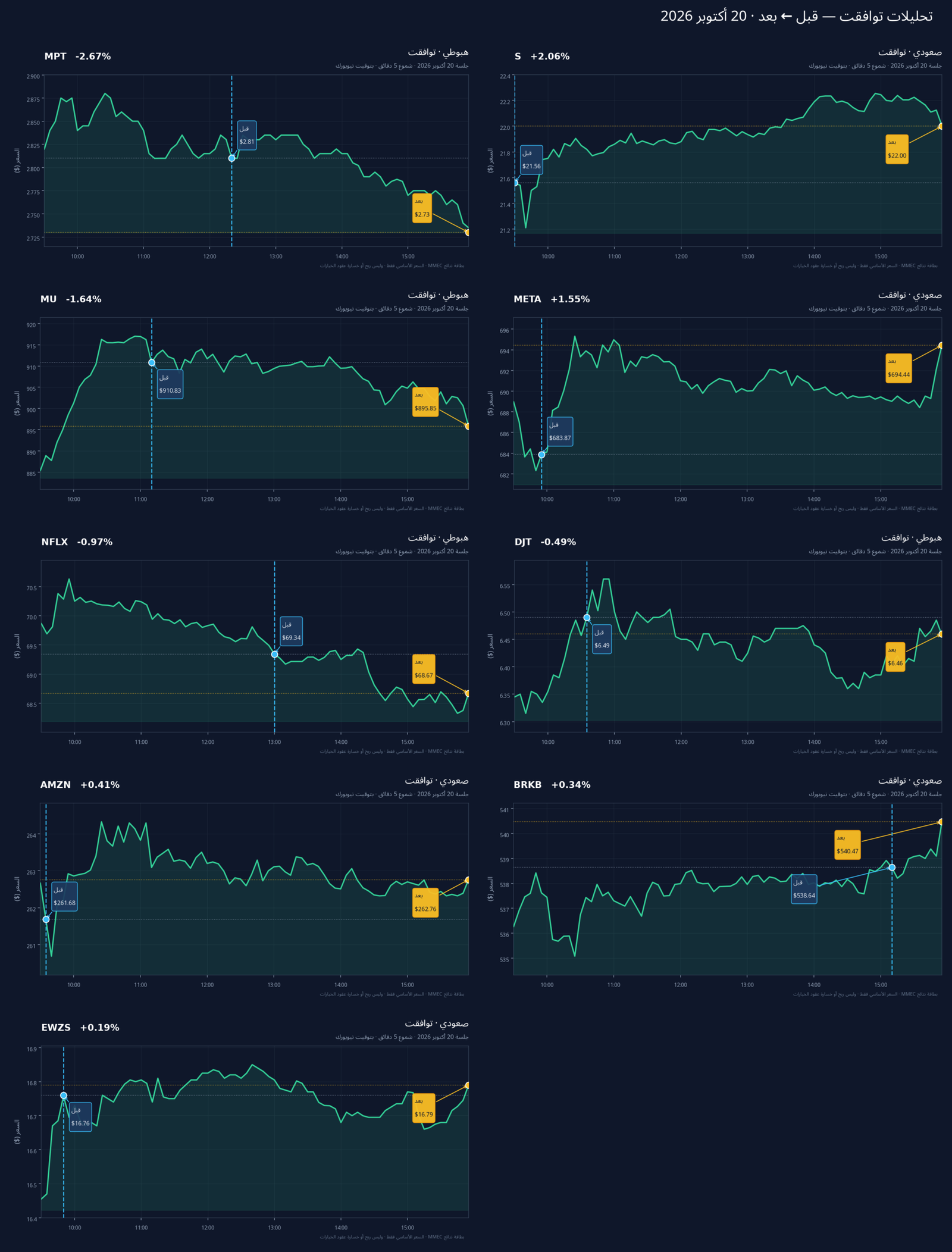Select the yellow $540.47 بعد label on BRKB
Image resolution: width=952 pixels, height=1252 pixels.
pyautogui.click(x=847, y=845)
